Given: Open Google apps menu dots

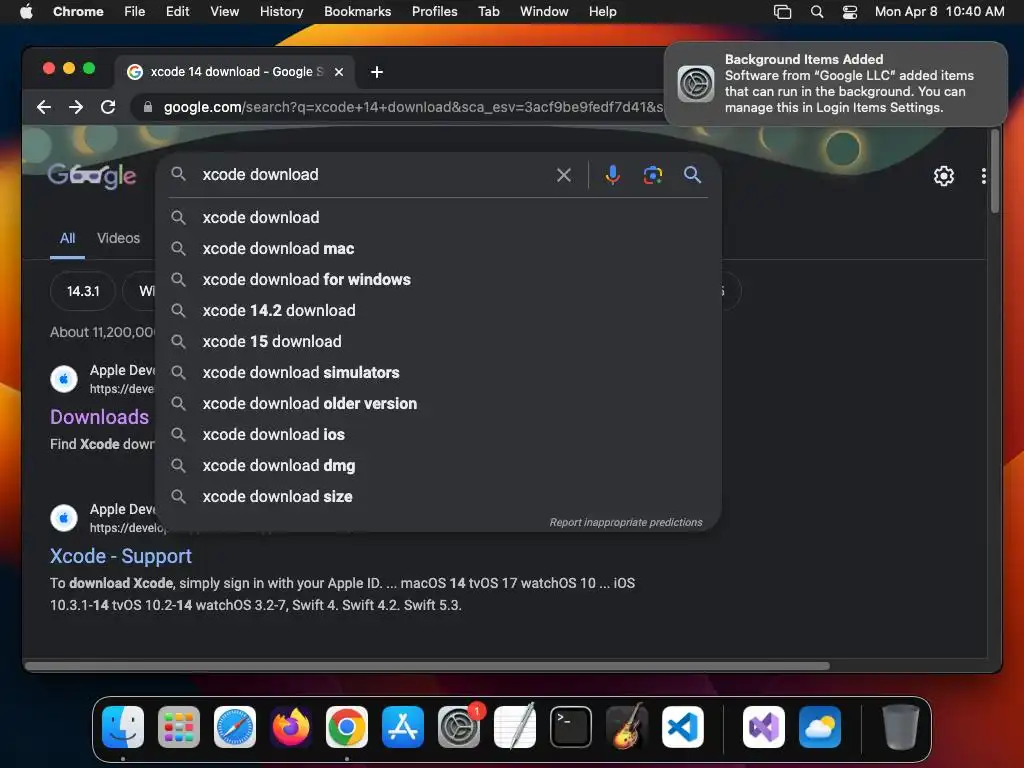Looking at the screenshot, I should (x=984, y=176).
